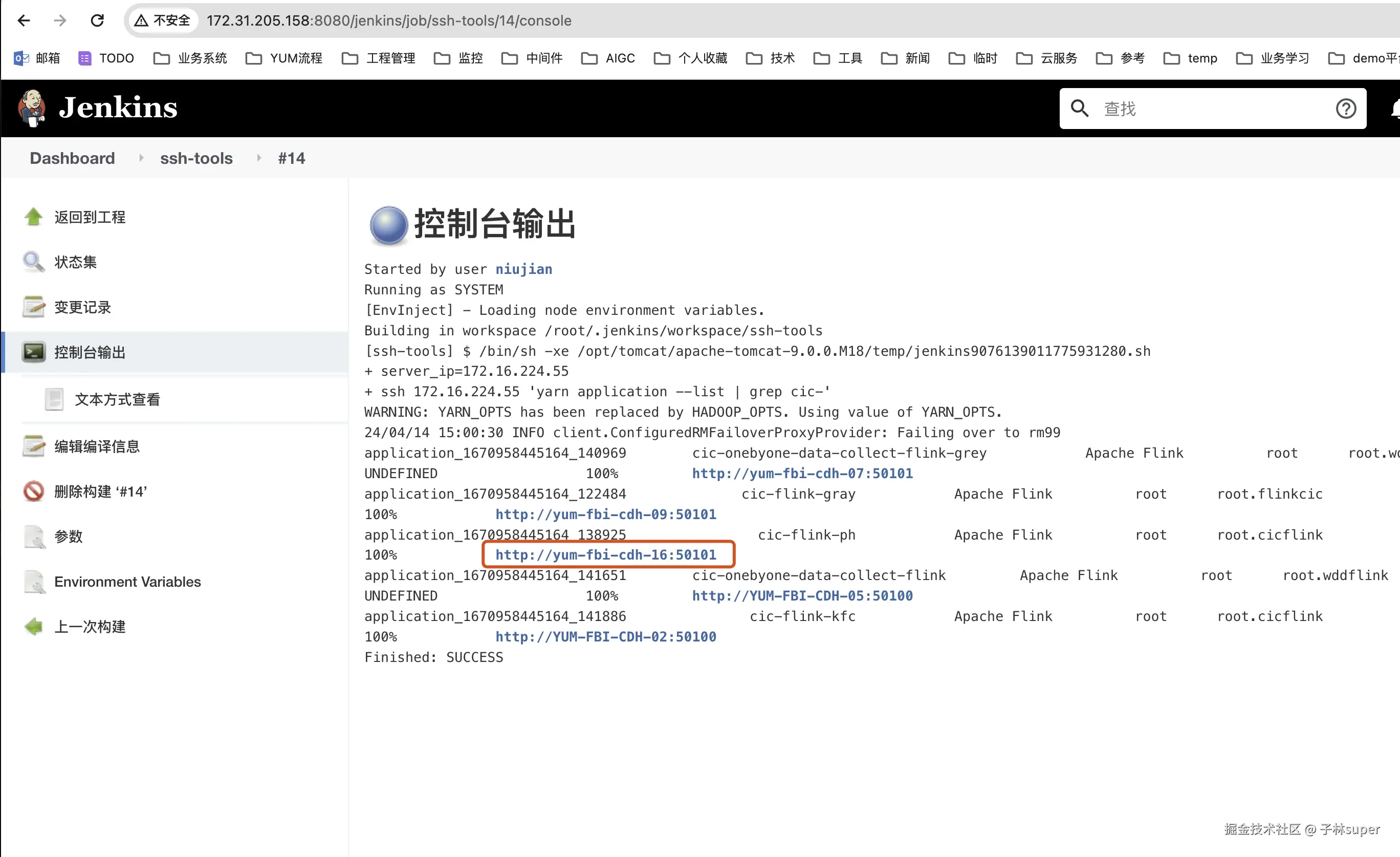Click the change log notepad icon
Screen dimensions: 1400x857
coord(34,307)
